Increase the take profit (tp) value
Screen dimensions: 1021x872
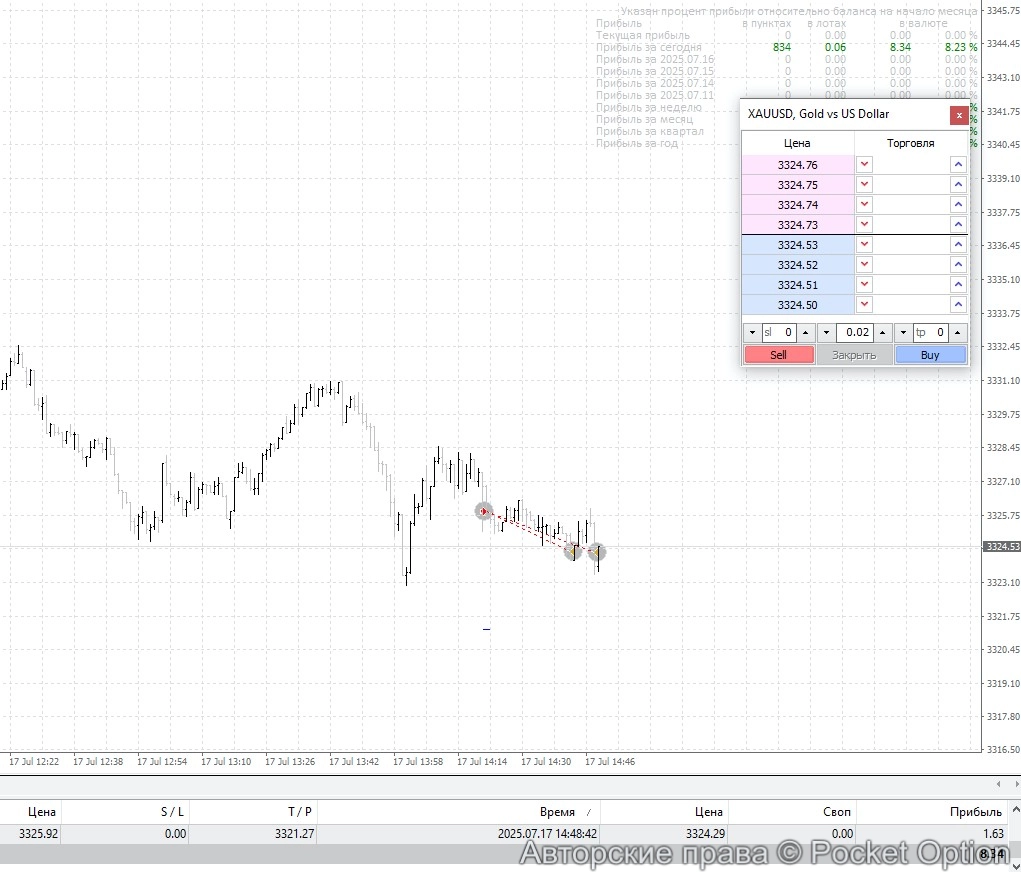pyautogui.click(x=958, y=333)
